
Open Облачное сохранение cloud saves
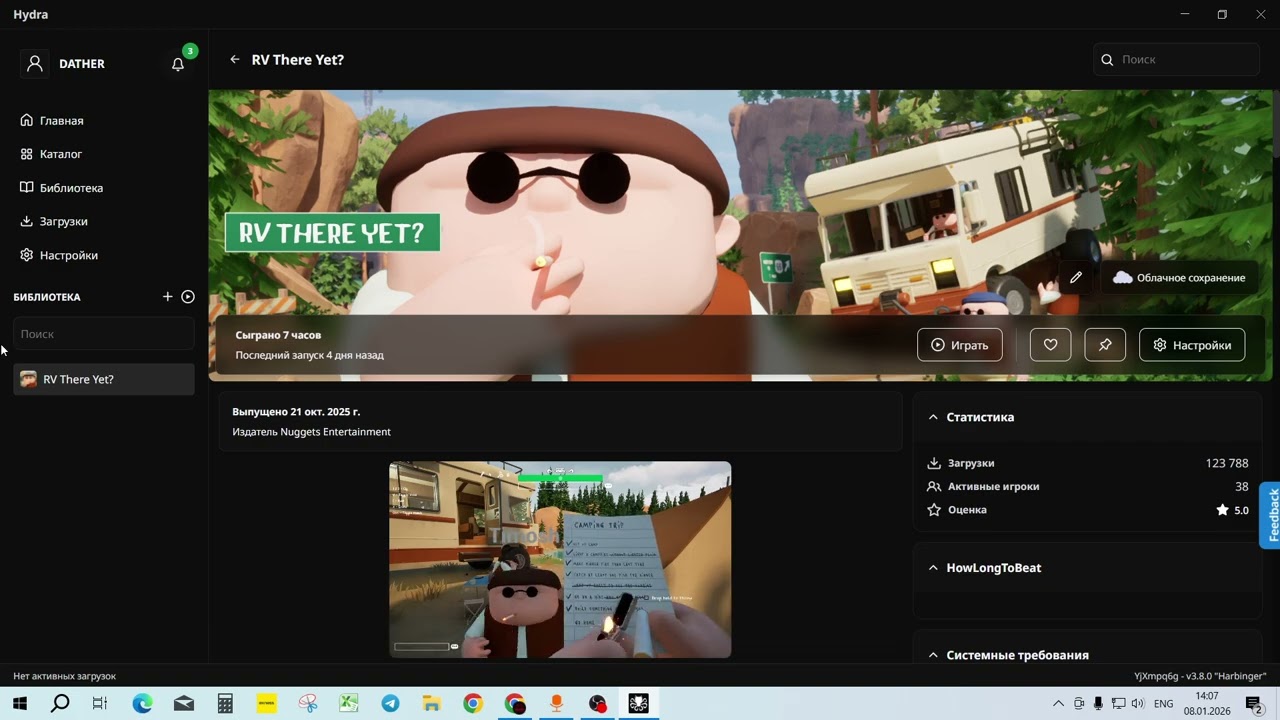point(1179,278)
